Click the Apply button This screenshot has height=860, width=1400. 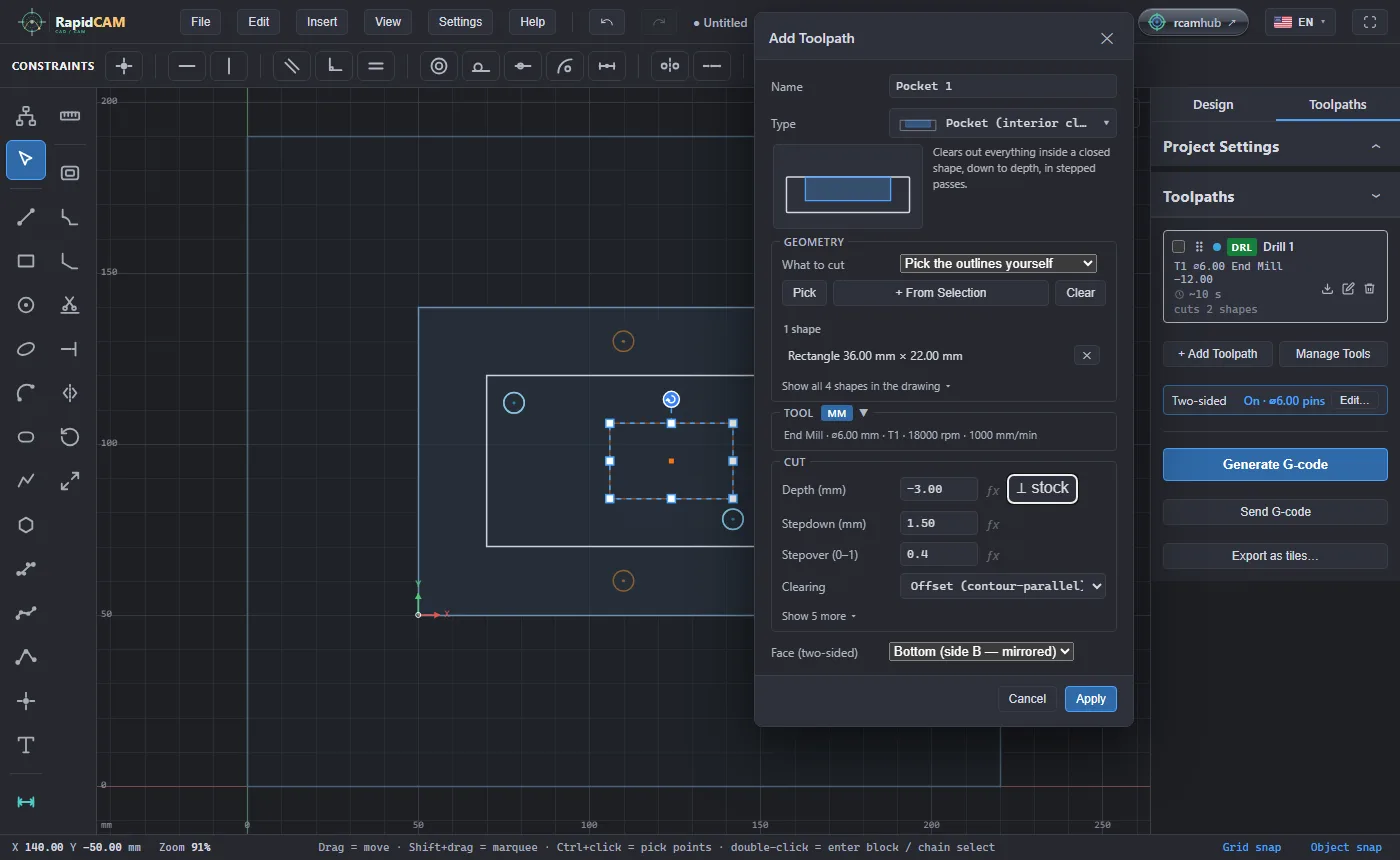point(1091,699)
